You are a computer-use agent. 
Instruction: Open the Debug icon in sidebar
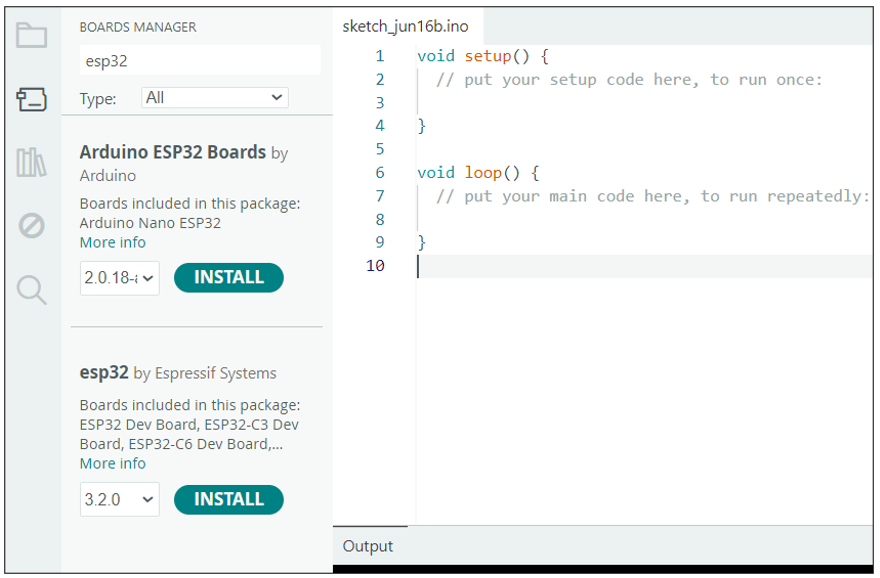[31, 226]
